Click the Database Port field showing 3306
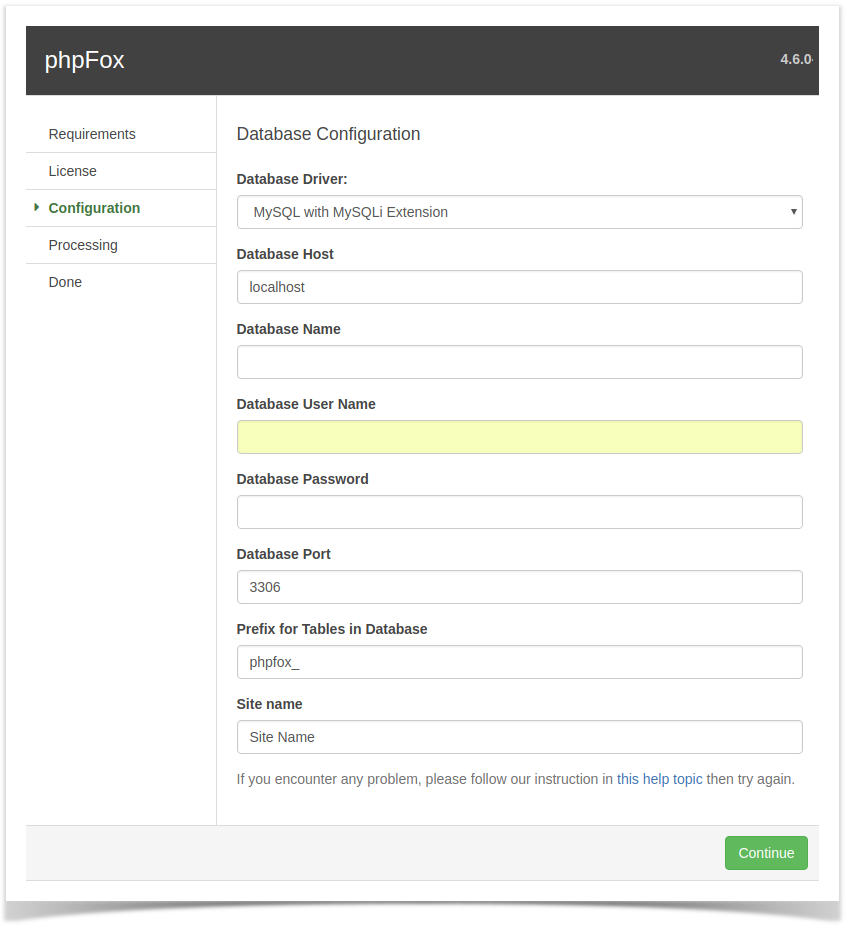The height and width of the screenshot is (930, 853). point(520,587)
